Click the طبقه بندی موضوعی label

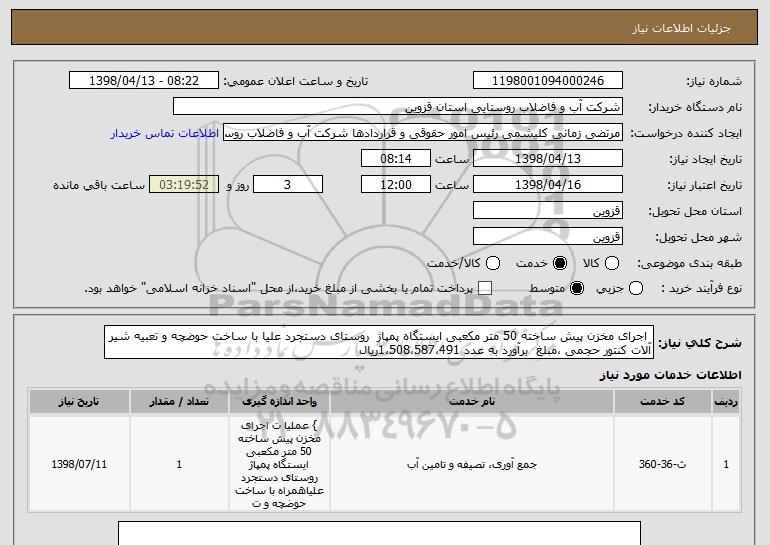coord(689,264)
